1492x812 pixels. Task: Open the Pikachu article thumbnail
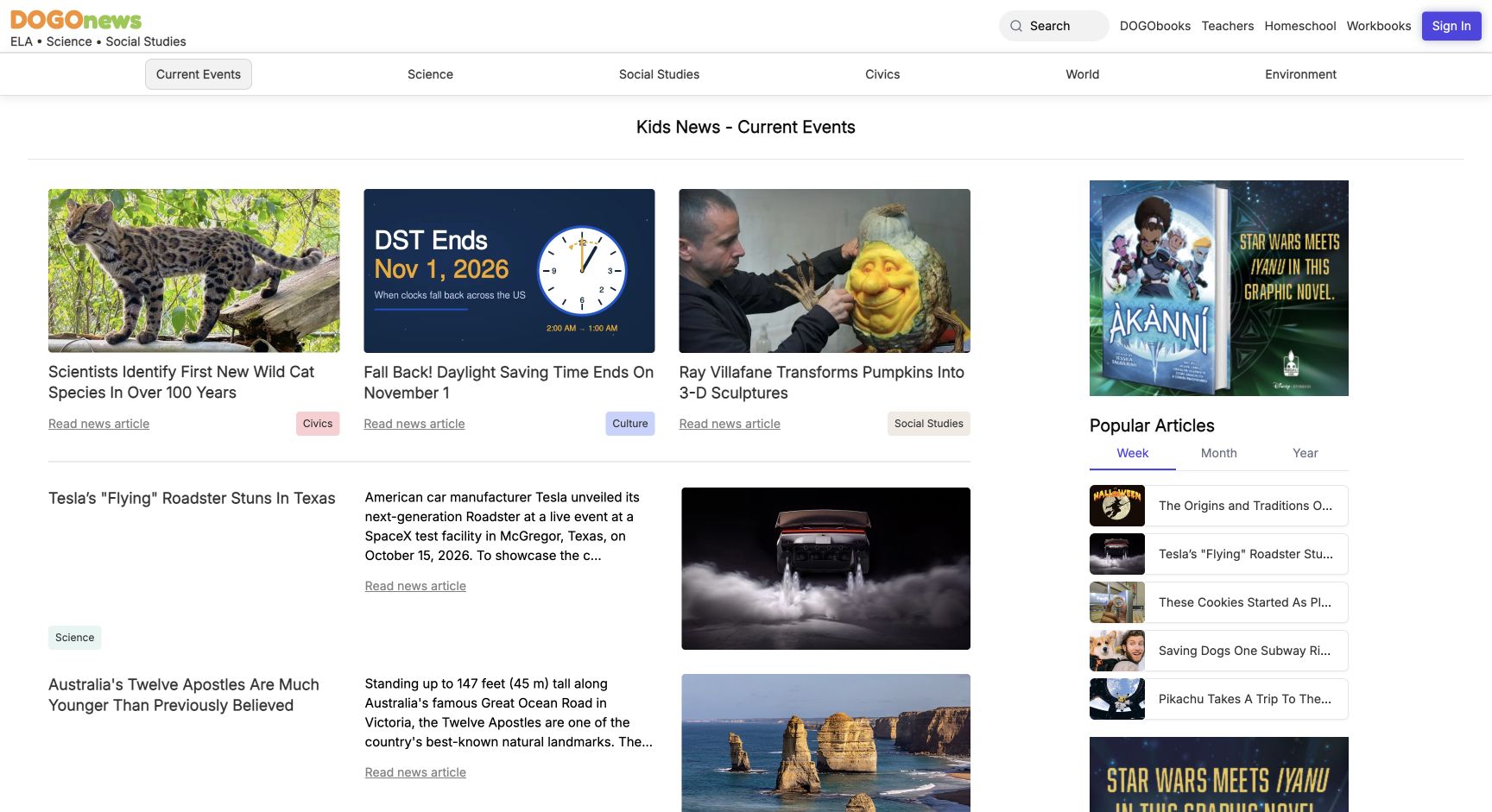click(x=1117, y=699)
